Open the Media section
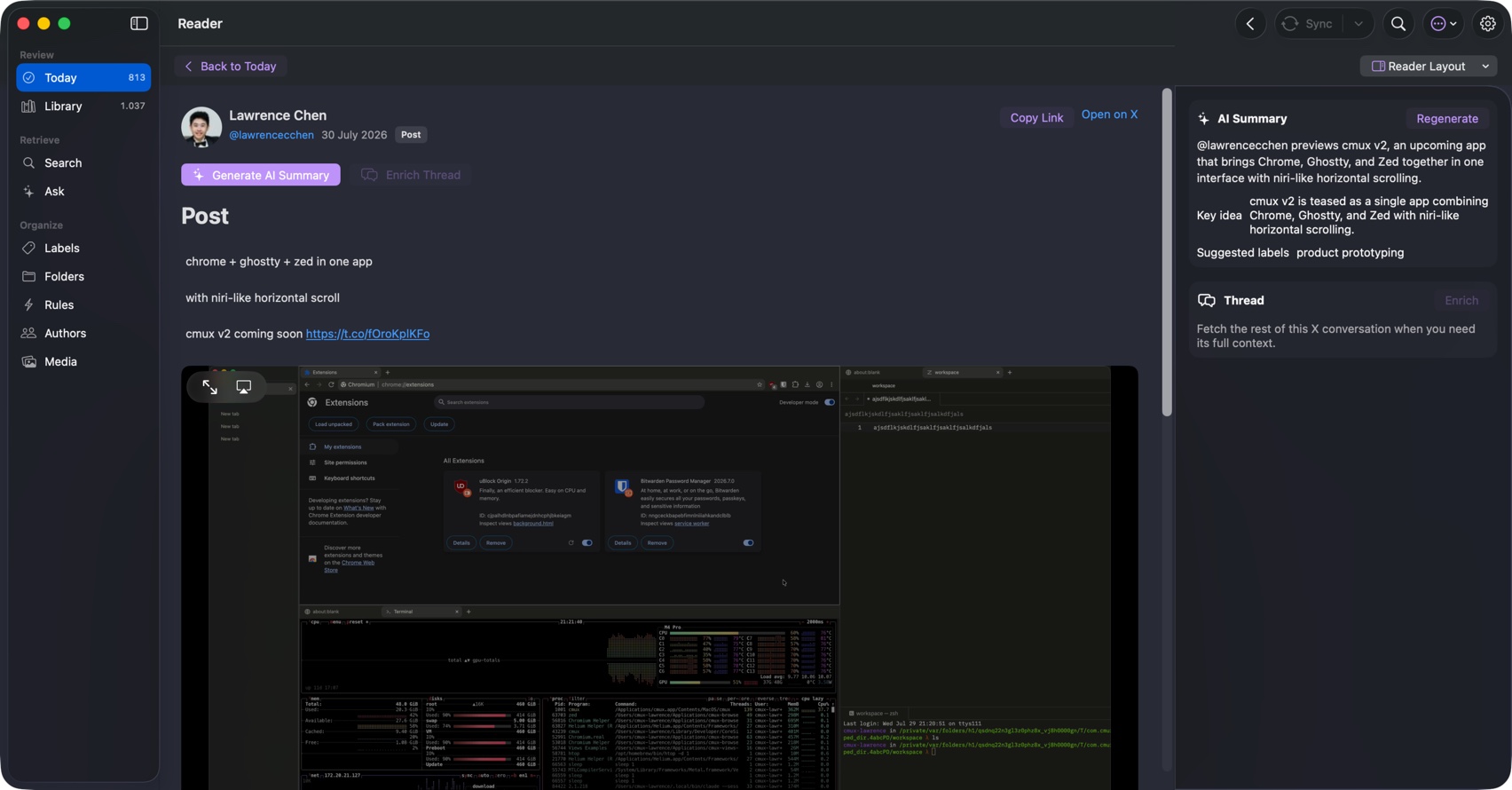The height and width of the screenshot is (790, 1512). click(x=83, y=362)
